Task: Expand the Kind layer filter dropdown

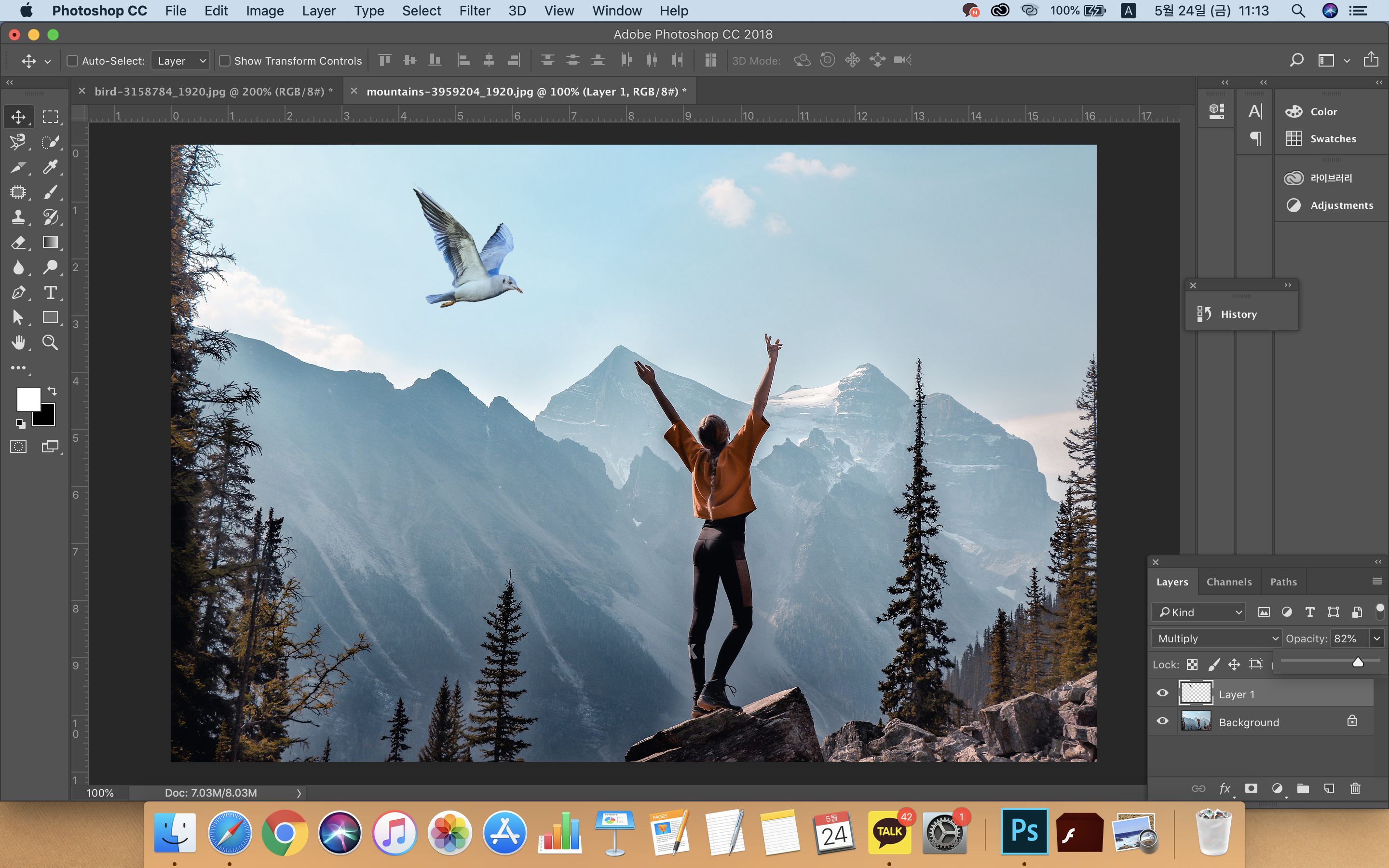Action: coord(1198,612)
